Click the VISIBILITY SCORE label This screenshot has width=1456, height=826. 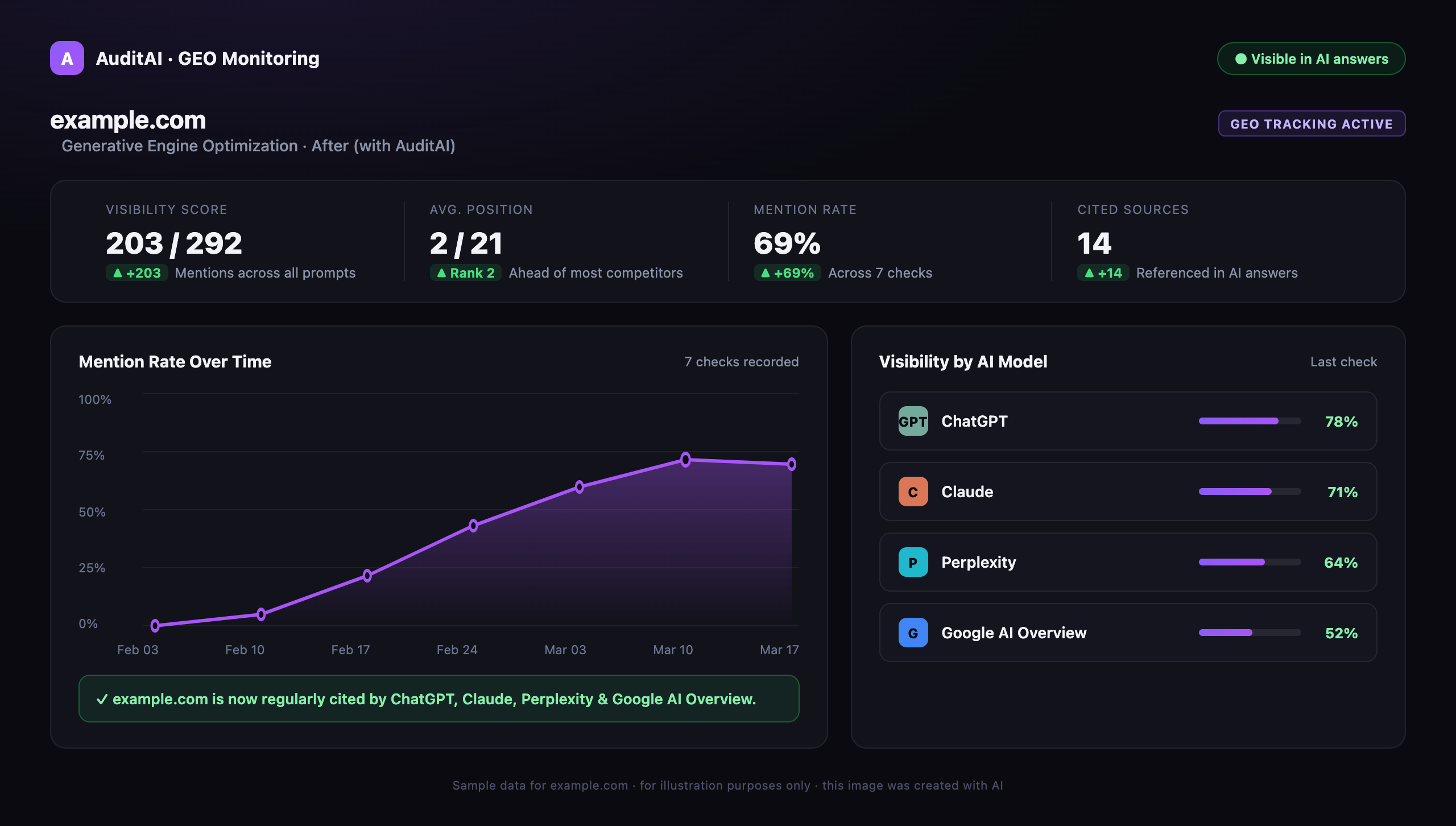(x=167, y=209)
